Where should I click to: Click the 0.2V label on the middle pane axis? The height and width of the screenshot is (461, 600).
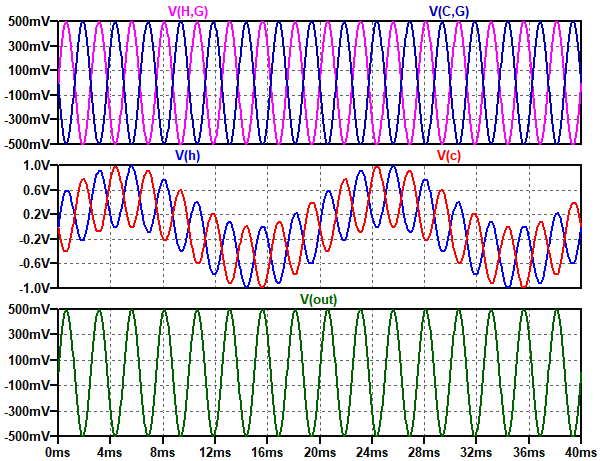point(35,215)
